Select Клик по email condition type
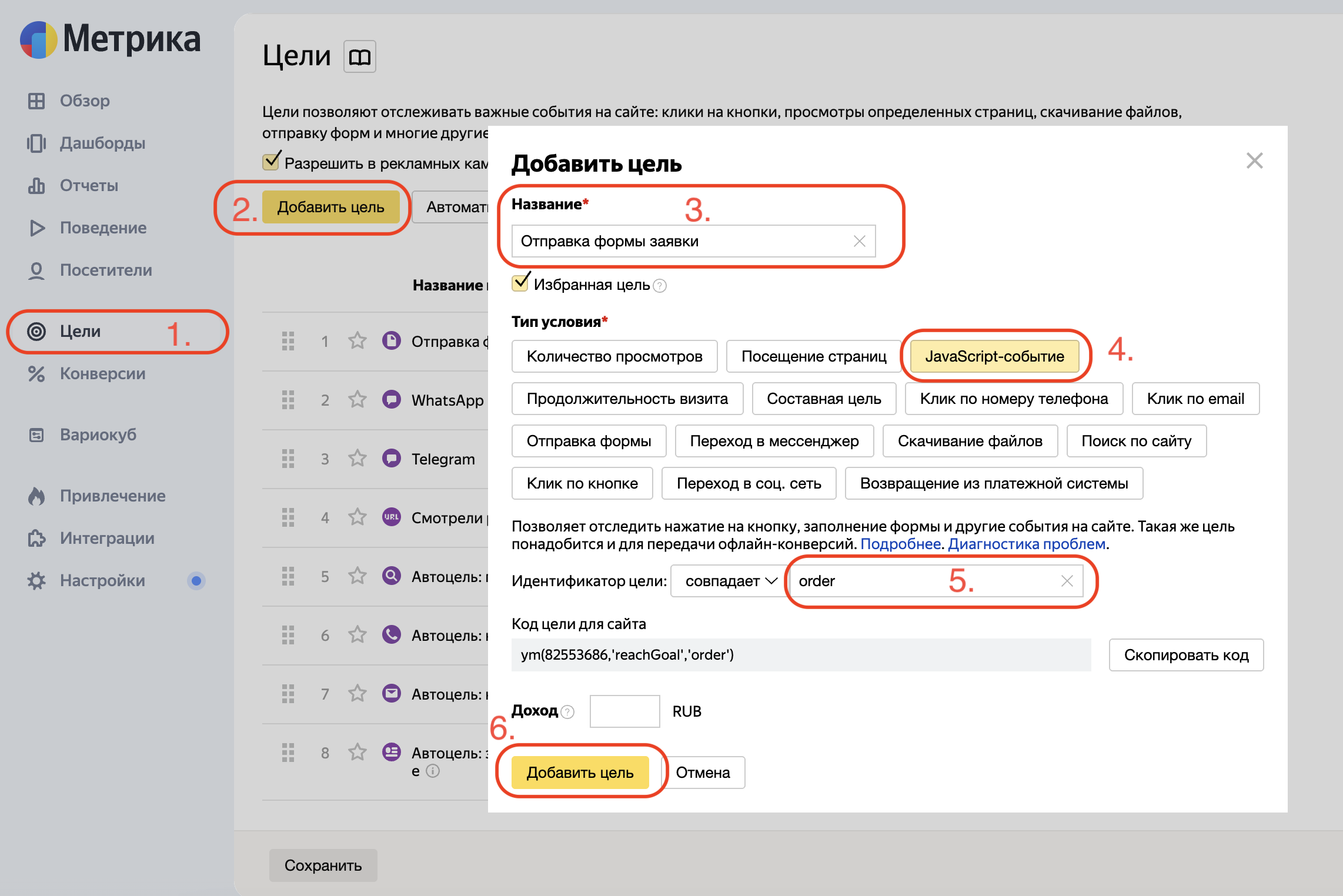The width and height of the screenshot is (1343, 896). click(1195, 399)
